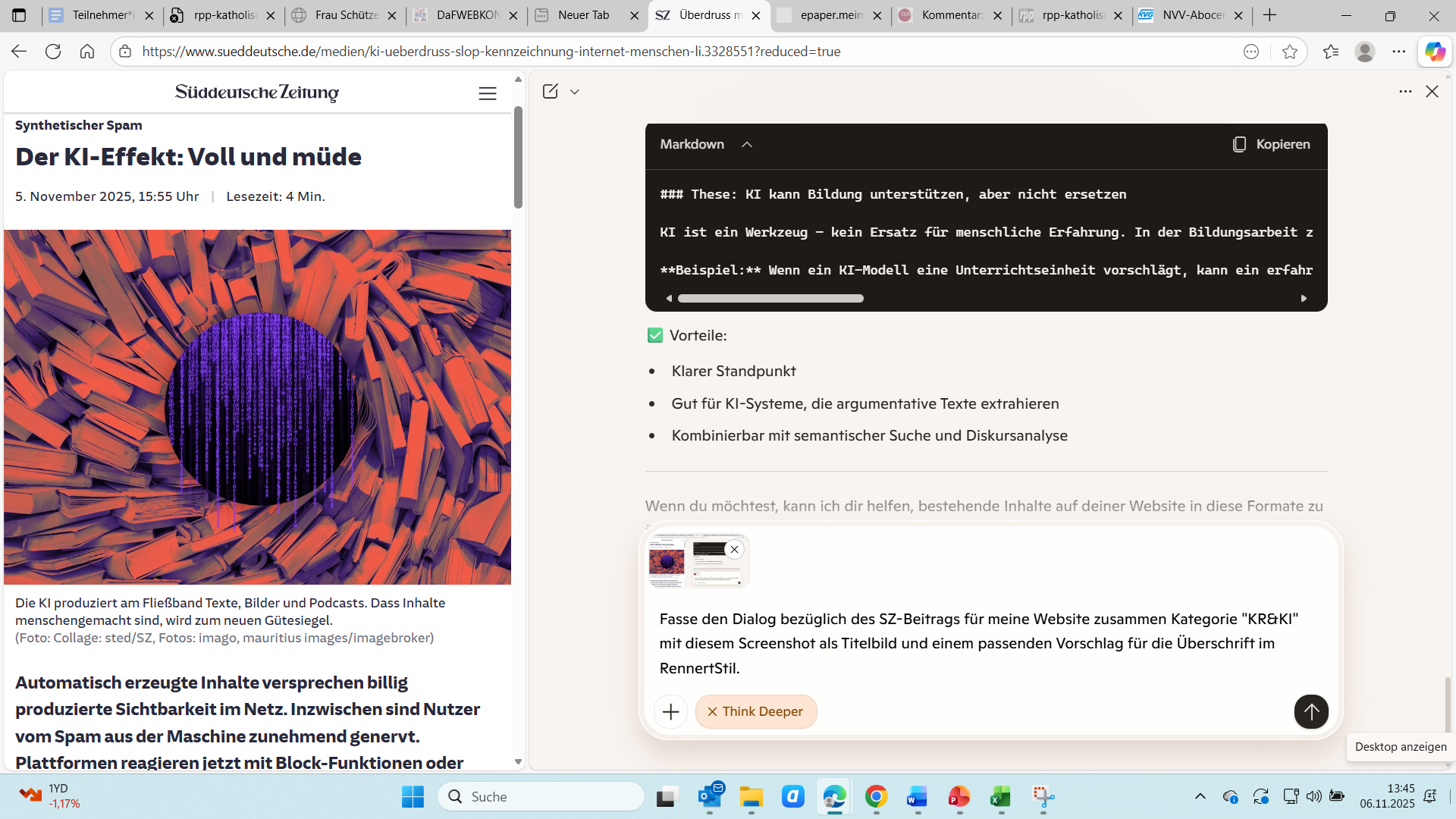Image resolution: width=1456 pixels, height=819 pixels.
Task: Expand the dropdown next to the new chat icon
Action: click(x=575, y=92)
